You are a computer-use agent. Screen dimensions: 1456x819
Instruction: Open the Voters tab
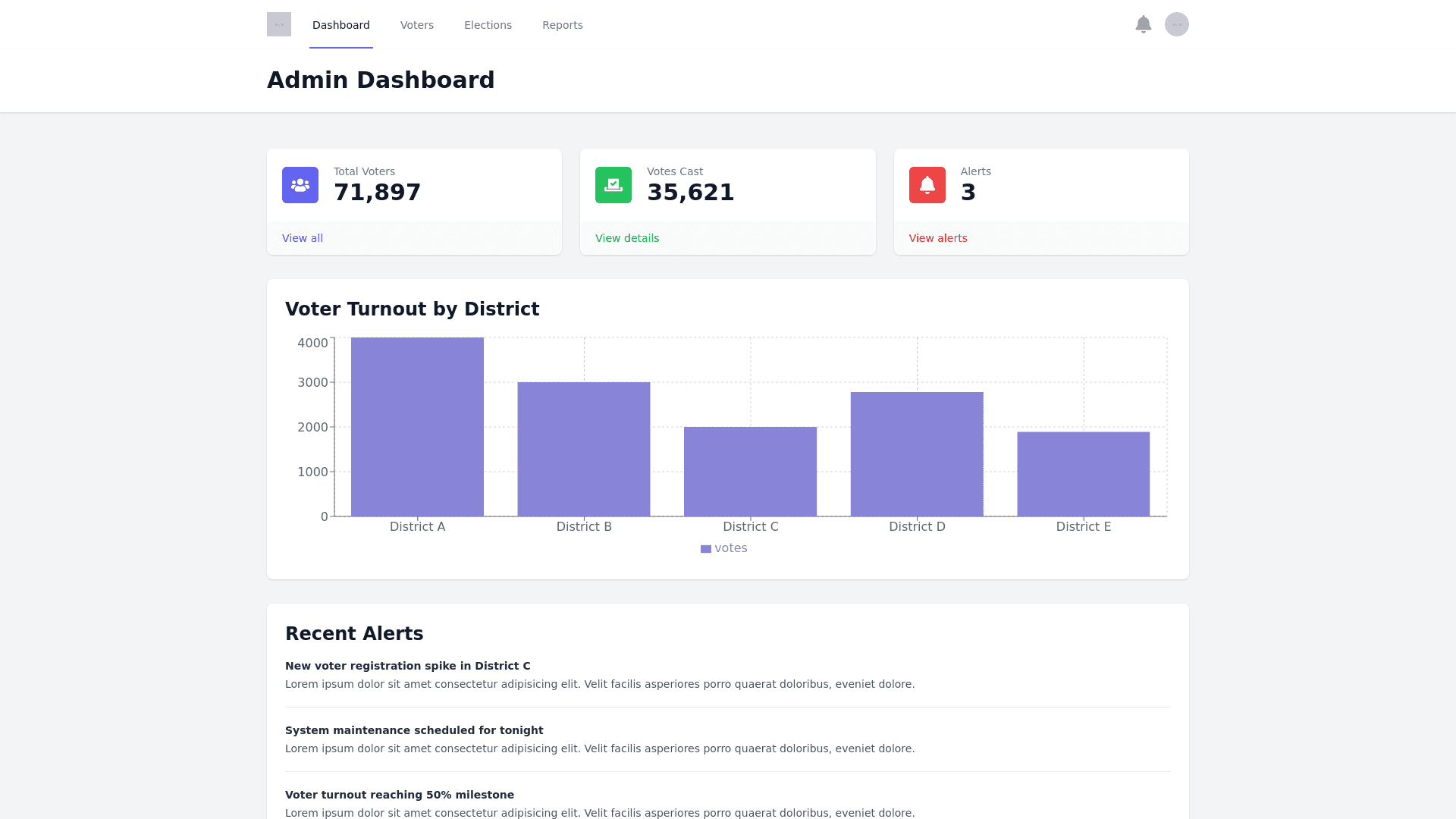tap(417, 25)
